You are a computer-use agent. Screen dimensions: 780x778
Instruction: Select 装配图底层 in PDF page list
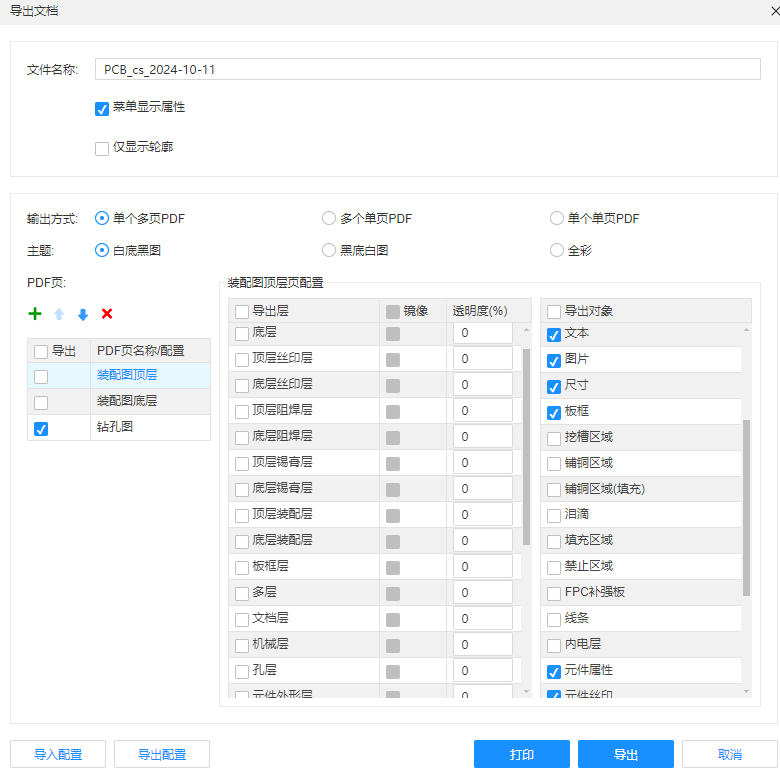127,401
